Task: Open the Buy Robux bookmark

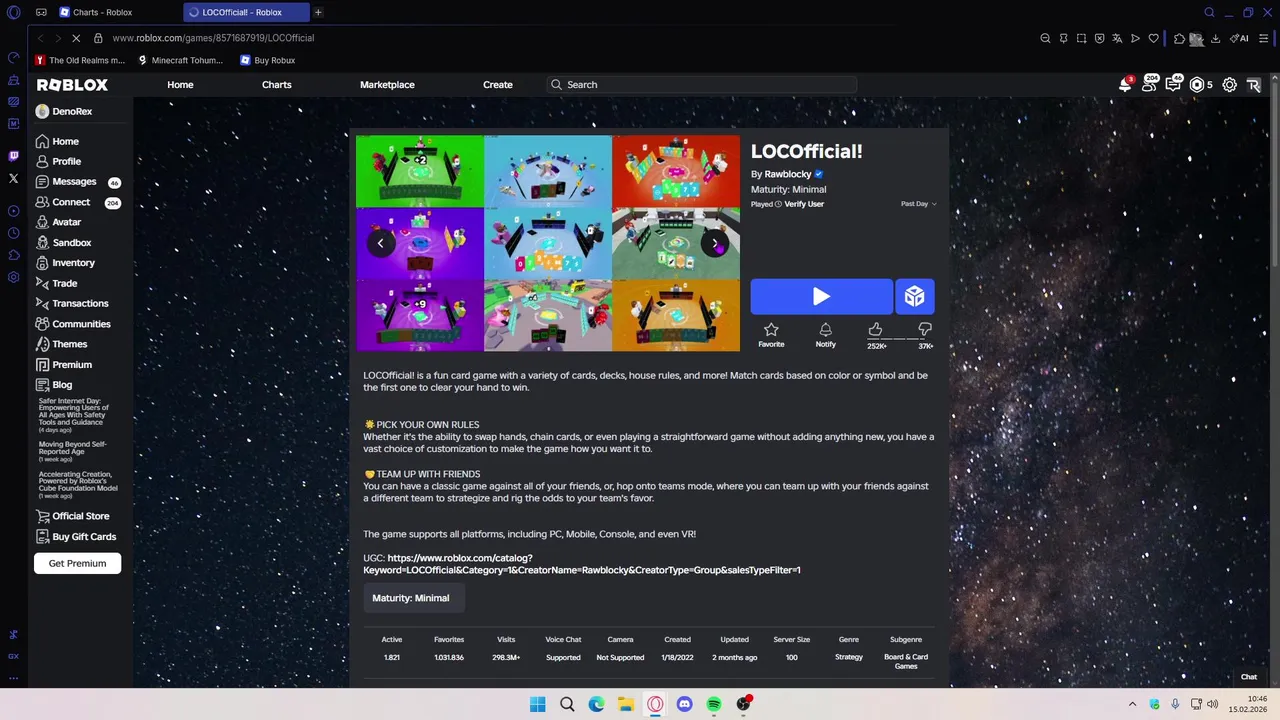Action: (267, 60)
